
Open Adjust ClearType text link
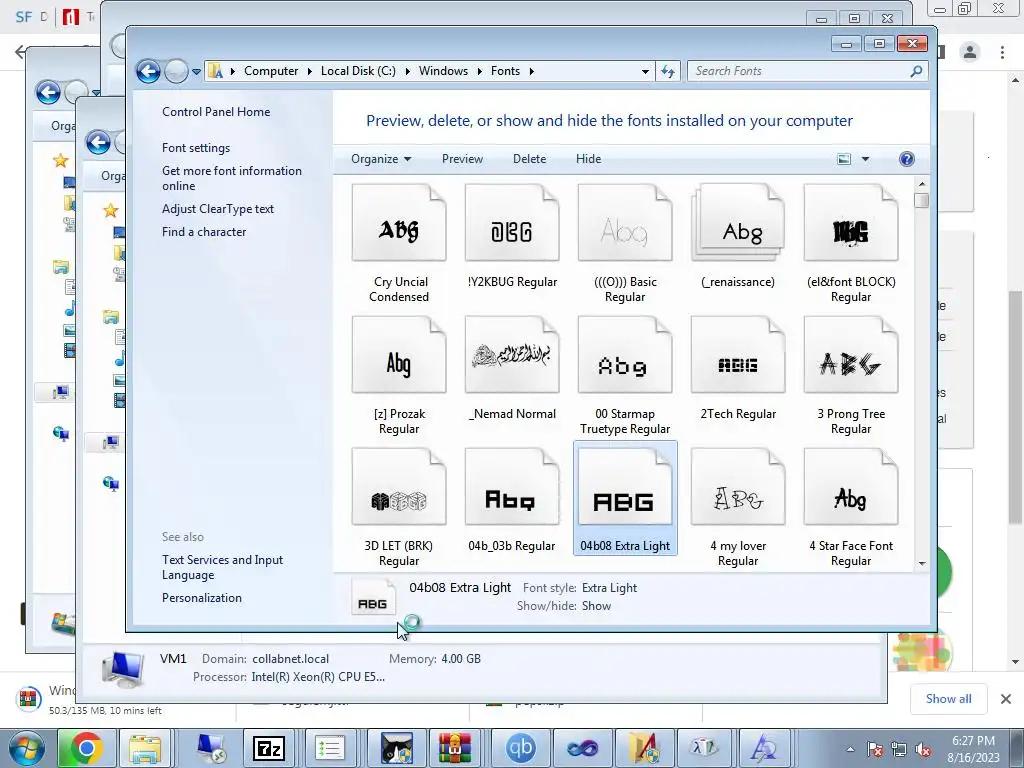point(218,209)
